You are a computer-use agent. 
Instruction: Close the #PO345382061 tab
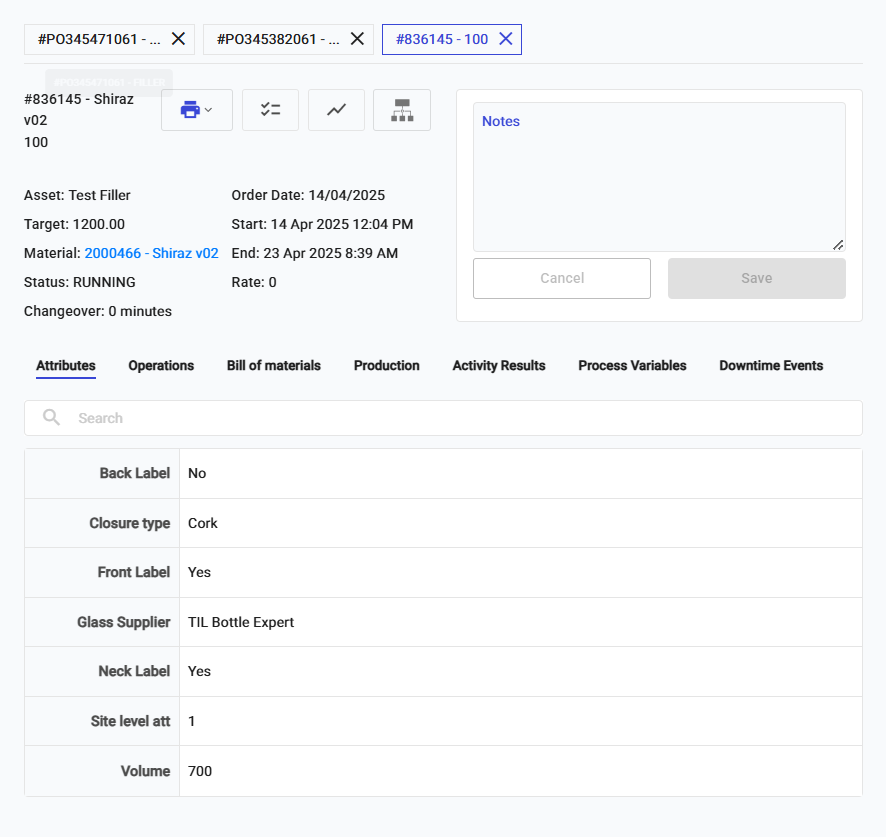point(357,39)
